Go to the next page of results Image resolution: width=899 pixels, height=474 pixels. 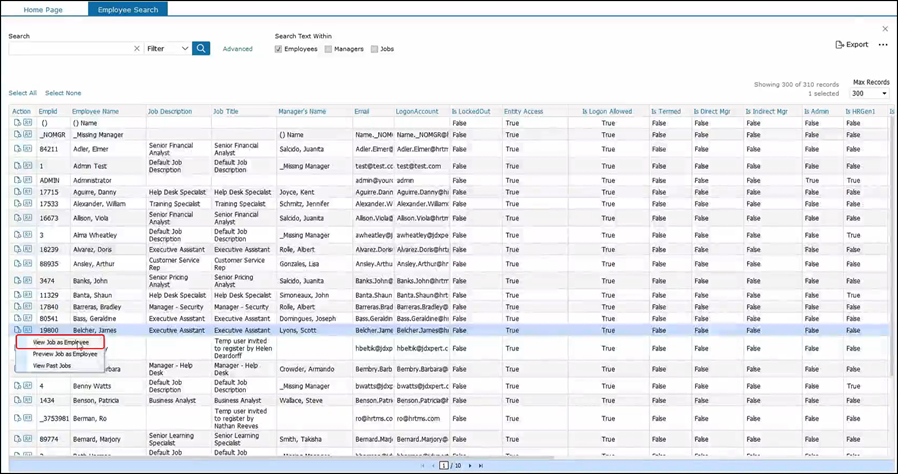click(468, 466)
